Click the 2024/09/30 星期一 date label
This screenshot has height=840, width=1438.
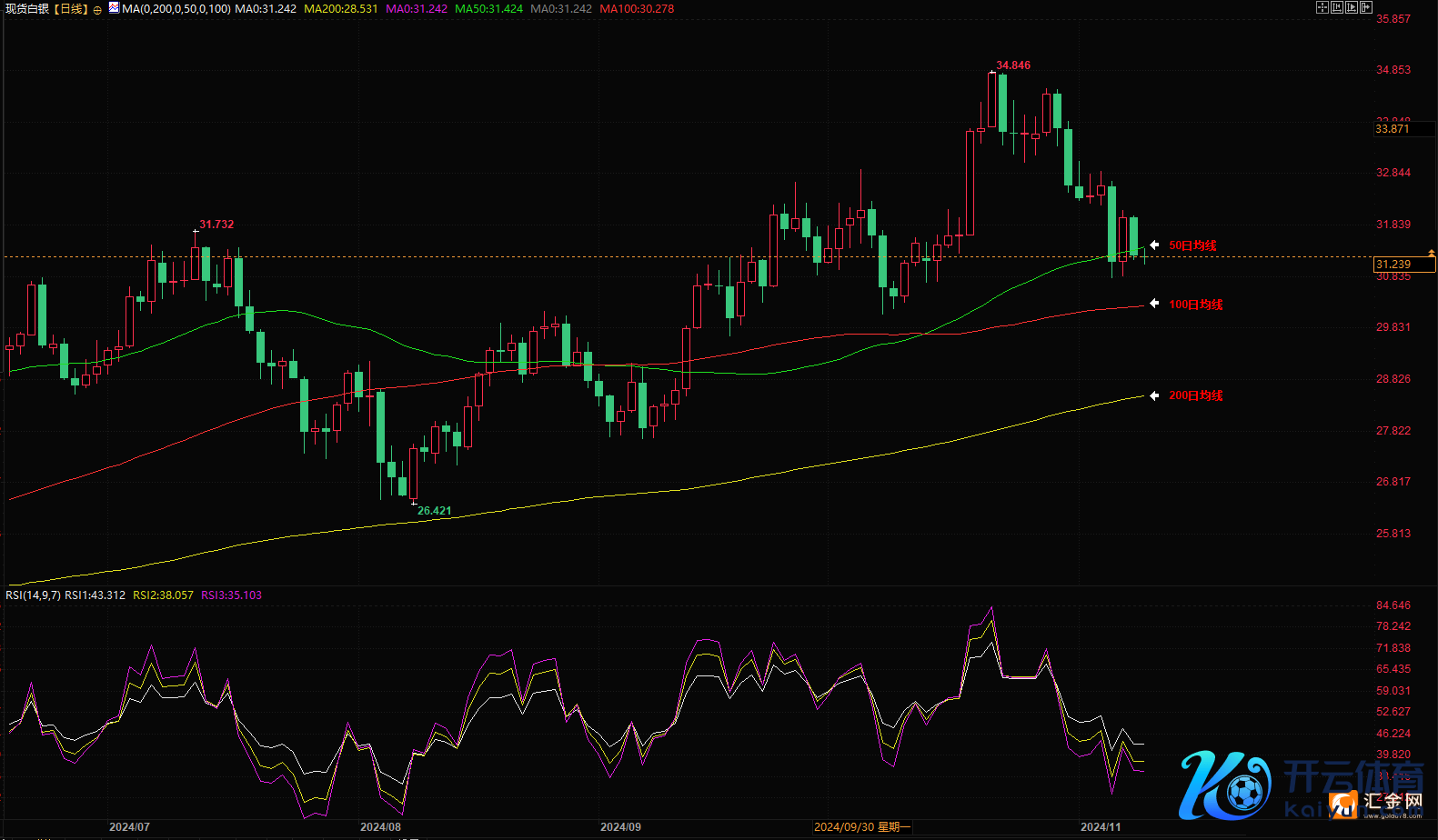pos(862,827)
